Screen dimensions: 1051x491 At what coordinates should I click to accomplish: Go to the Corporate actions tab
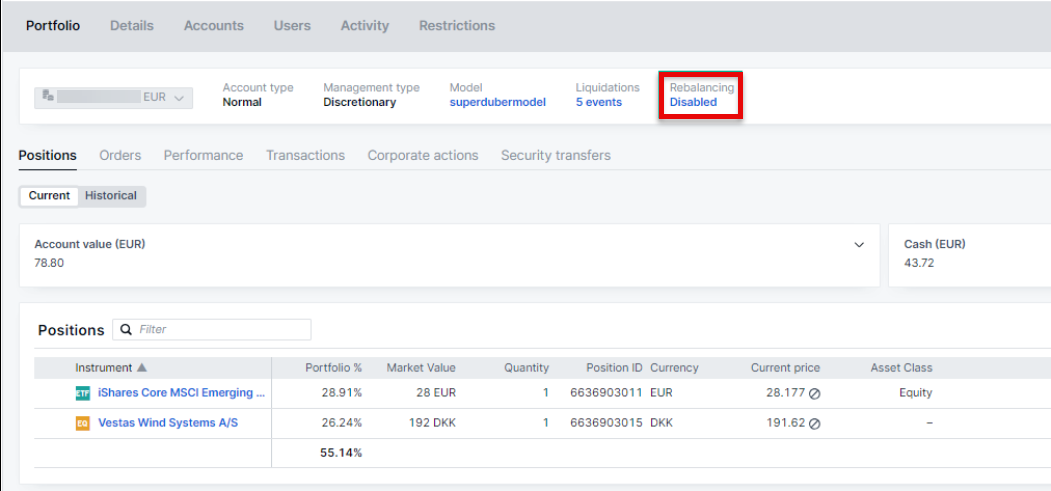(422, 155)
